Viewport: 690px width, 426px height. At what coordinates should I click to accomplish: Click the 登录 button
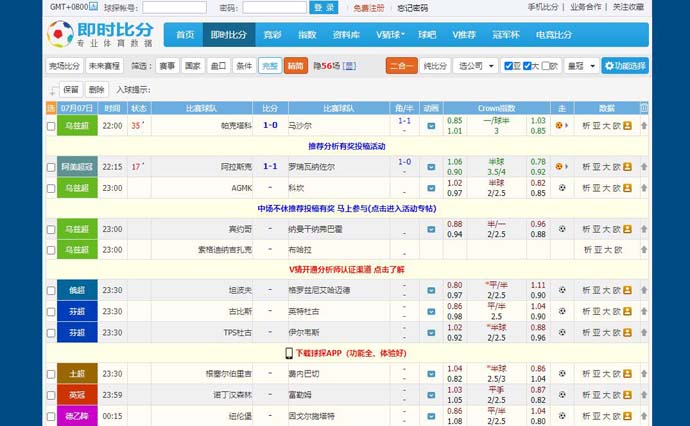pyautogui.click(x=324, y=7)
